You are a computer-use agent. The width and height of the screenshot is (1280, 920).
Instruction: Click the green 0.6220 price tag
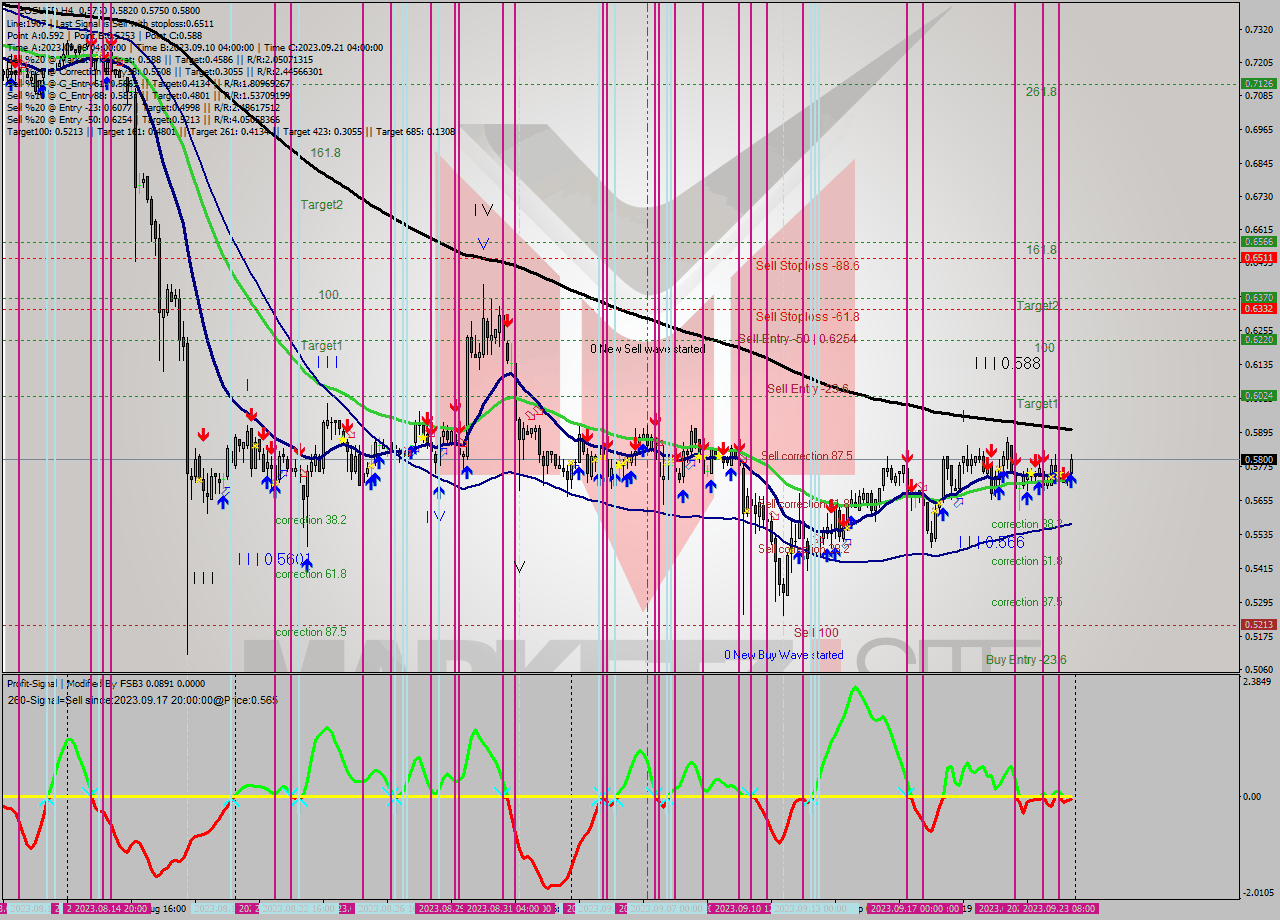[1258, 340]
